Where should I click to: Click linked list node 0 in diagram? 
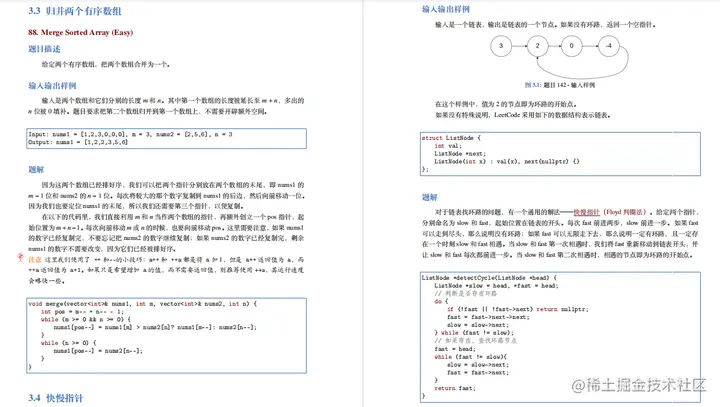572,46
